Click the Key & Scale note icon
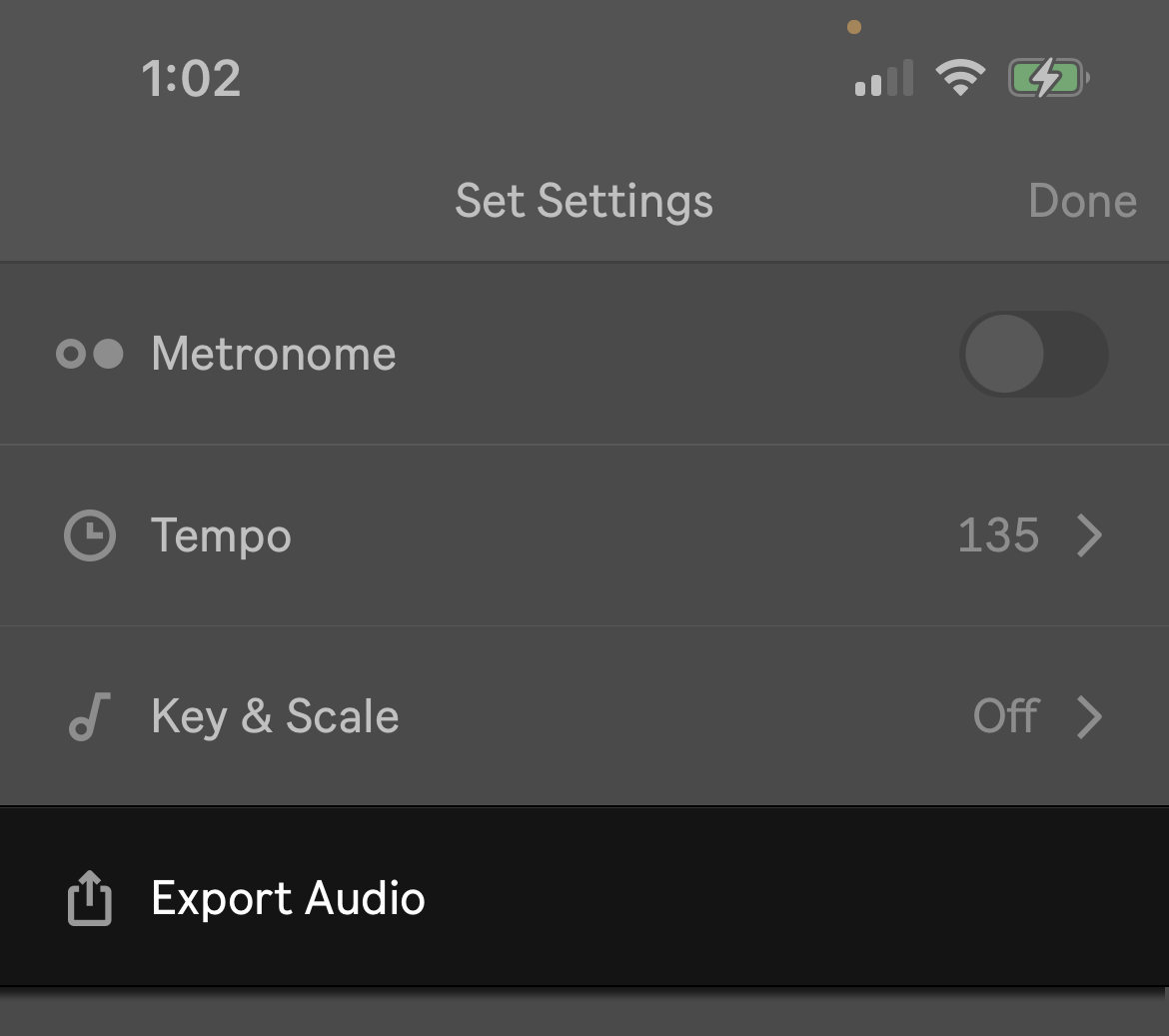The height and width of the screenshot is (1036, 1169). point(90,716)
